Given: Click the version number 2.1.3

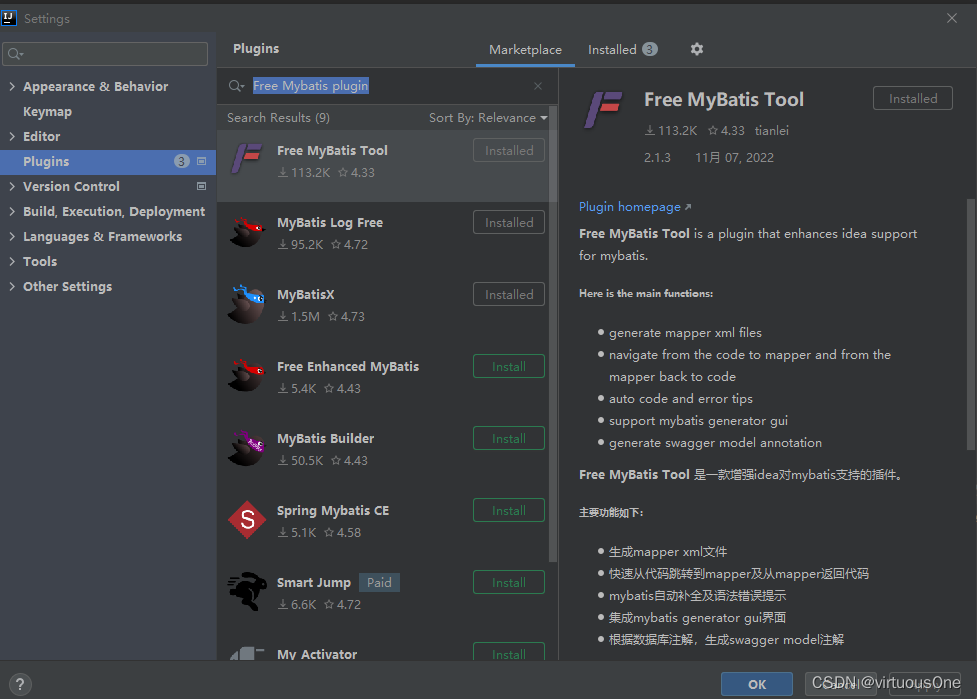Looking at the screenshot, I should coord(657,158).
